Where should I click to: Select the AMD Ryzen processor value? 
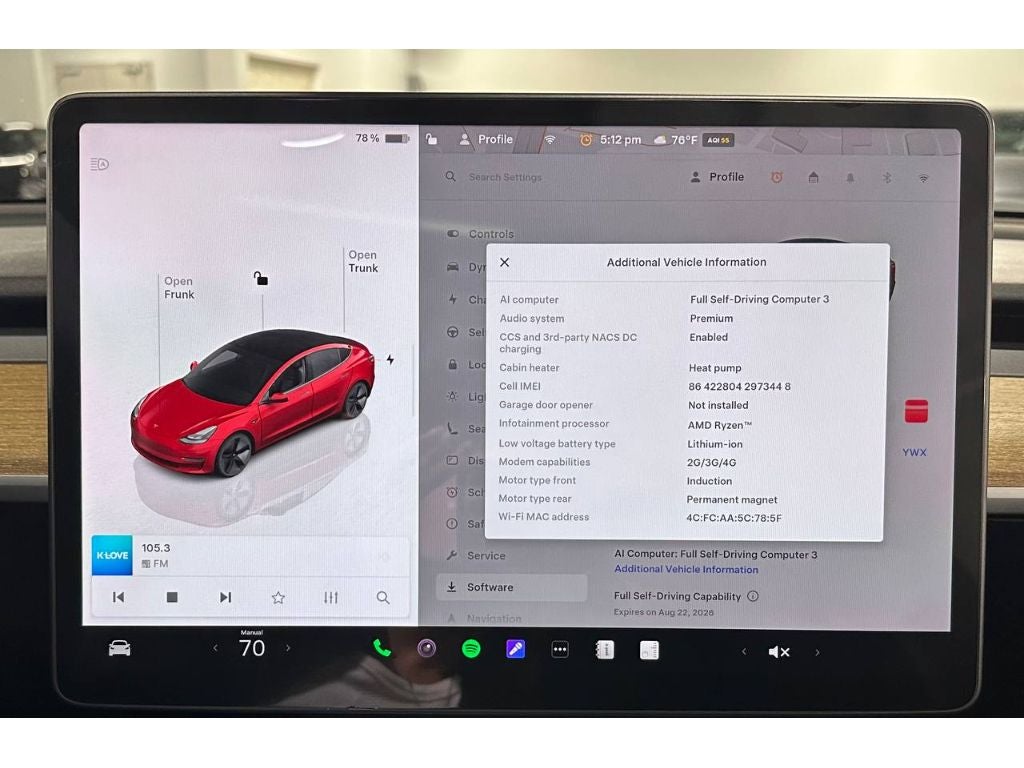pyautogui.click(x=720, y=424)
